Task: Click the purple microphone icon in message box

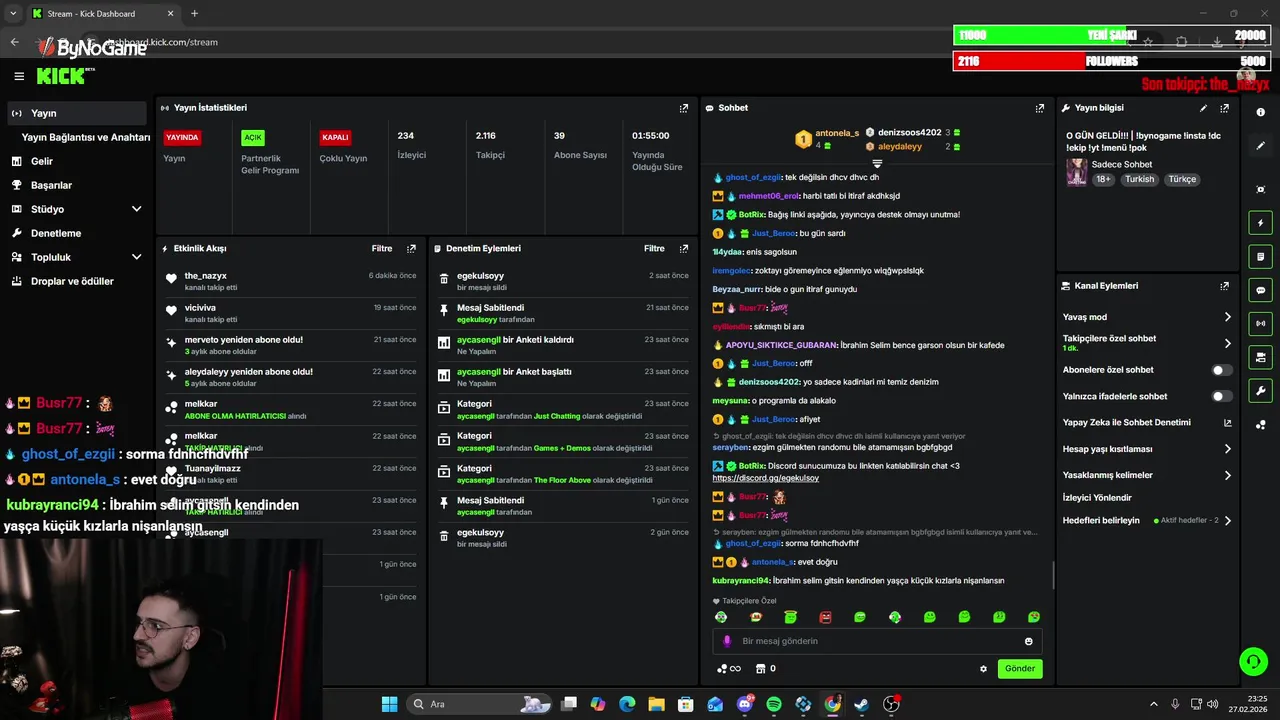Action: (x=727, y=641)
